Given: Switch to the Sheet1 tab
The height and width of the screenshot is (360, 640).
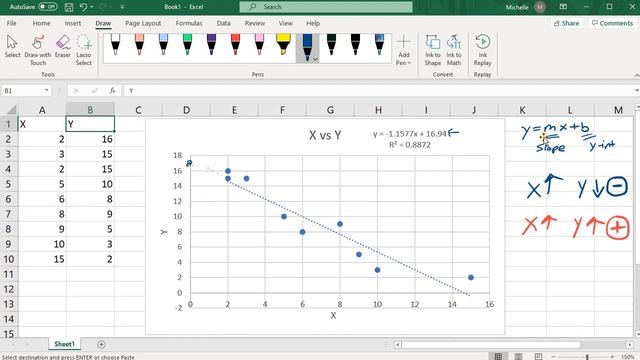Looking at the screenshot, I should point(64,344).
